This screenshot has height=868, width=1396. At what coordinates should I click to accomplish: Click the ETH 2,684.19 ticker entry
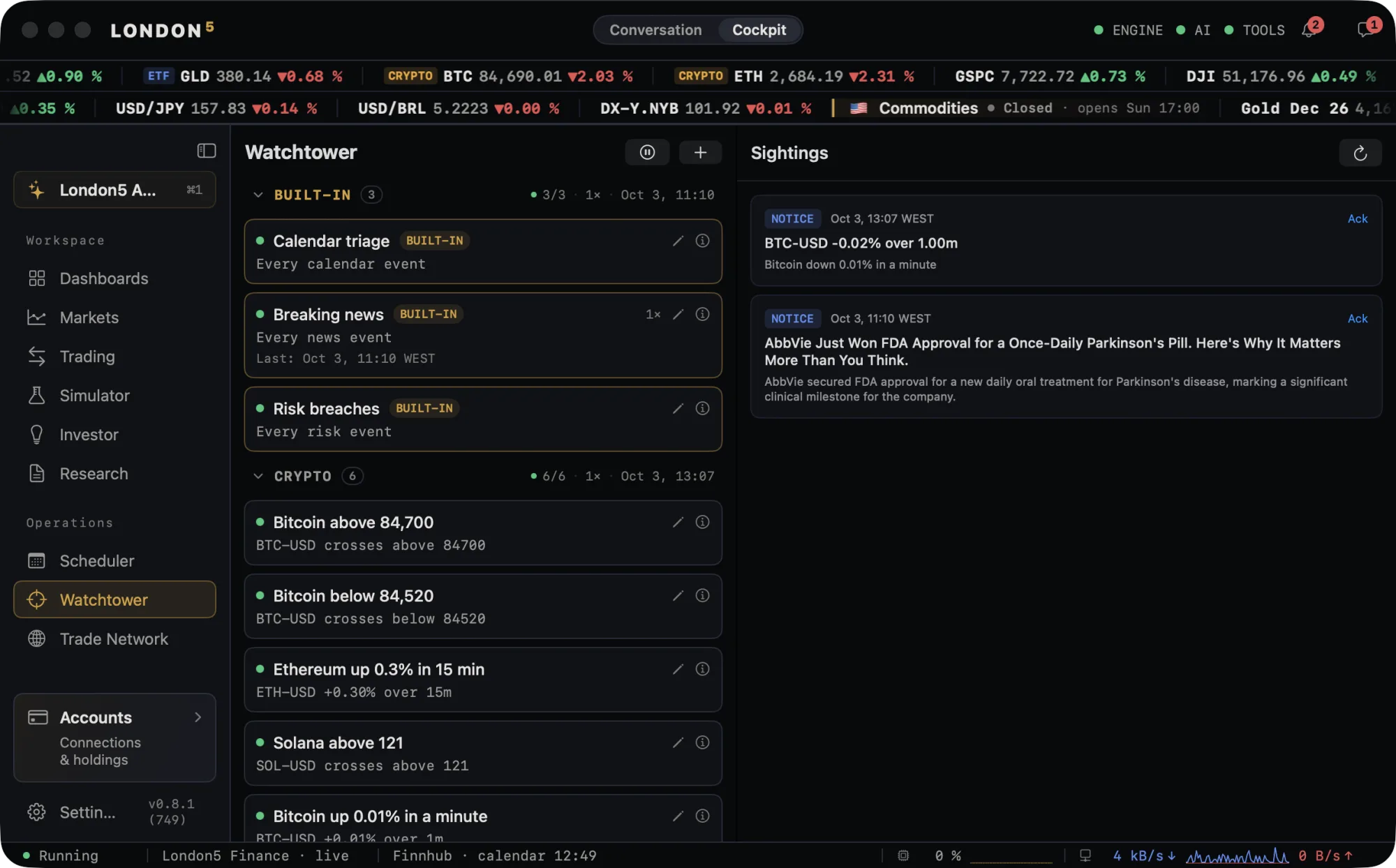[x=794, y=76]
